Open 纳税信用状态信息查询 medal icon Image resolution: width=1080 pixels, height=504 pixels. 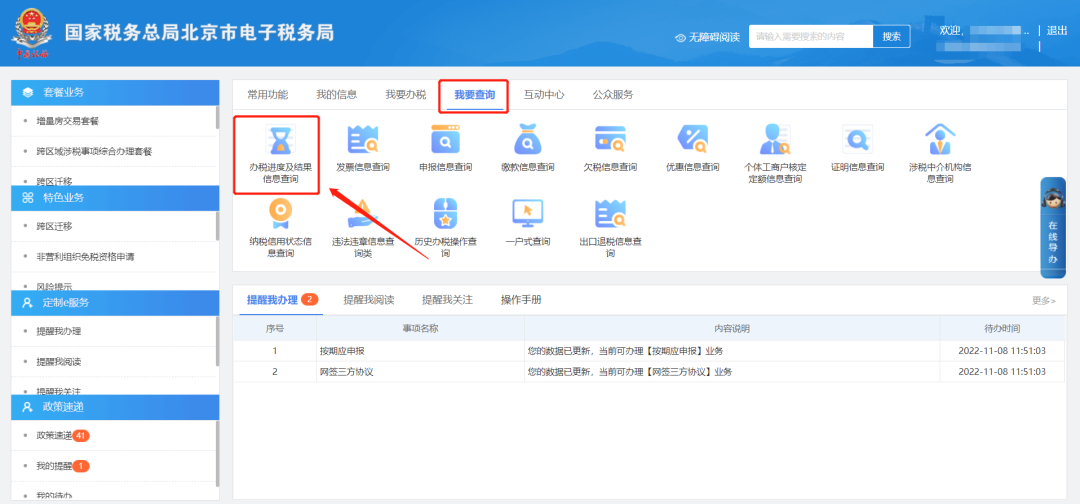tap(280, 214)
